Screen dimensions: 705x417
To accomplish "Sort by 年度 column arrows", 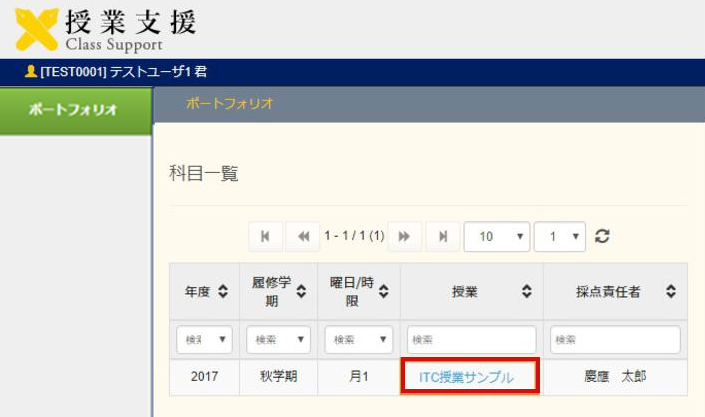I will pyautogui.click(x=223, y=292).
